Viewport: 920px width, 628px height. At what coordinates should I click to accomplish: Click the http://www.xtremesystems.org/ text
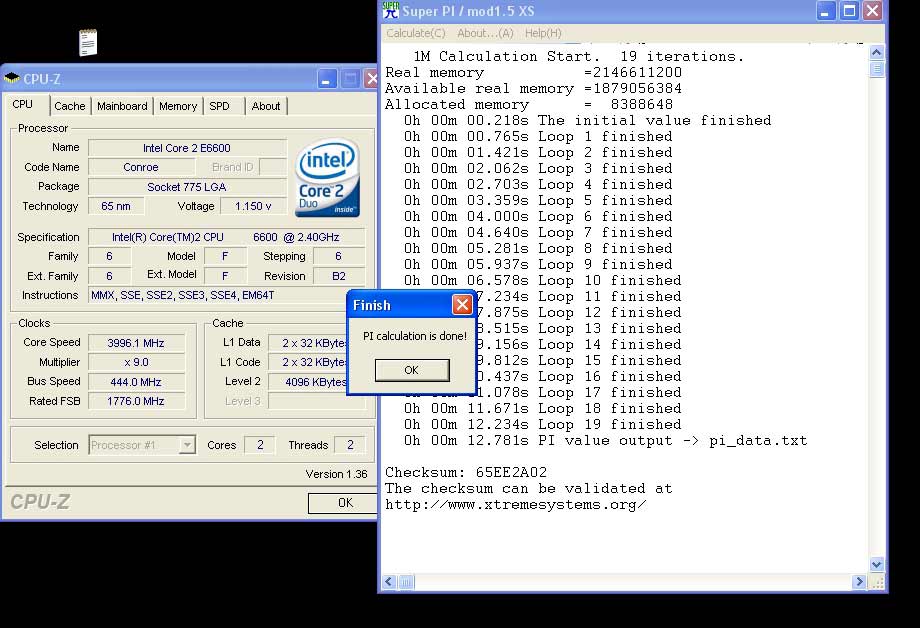516,504
